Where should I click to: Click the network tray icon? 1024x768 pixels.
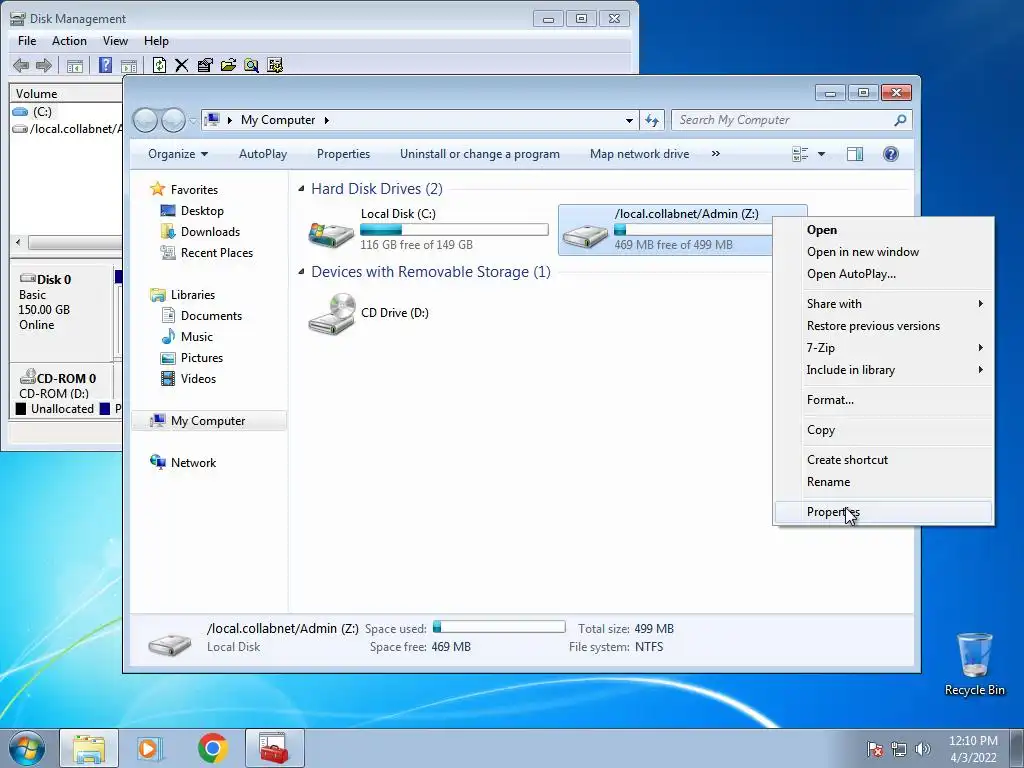(x=899, y=749)
